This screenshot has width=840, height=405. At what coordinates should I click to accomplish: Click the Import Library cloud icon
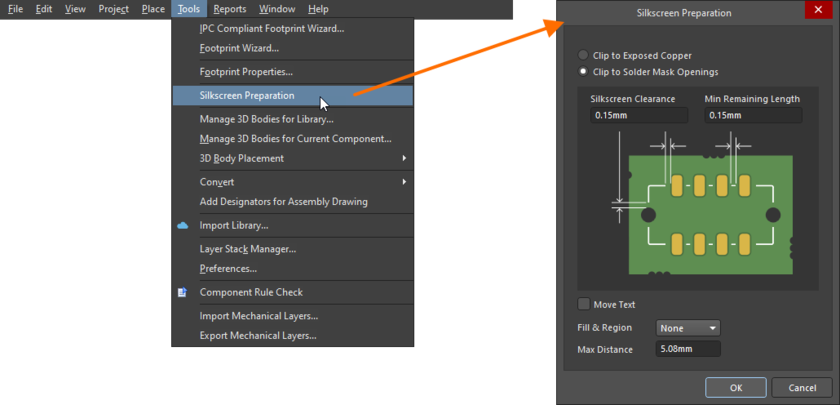[x=182, y=225]
